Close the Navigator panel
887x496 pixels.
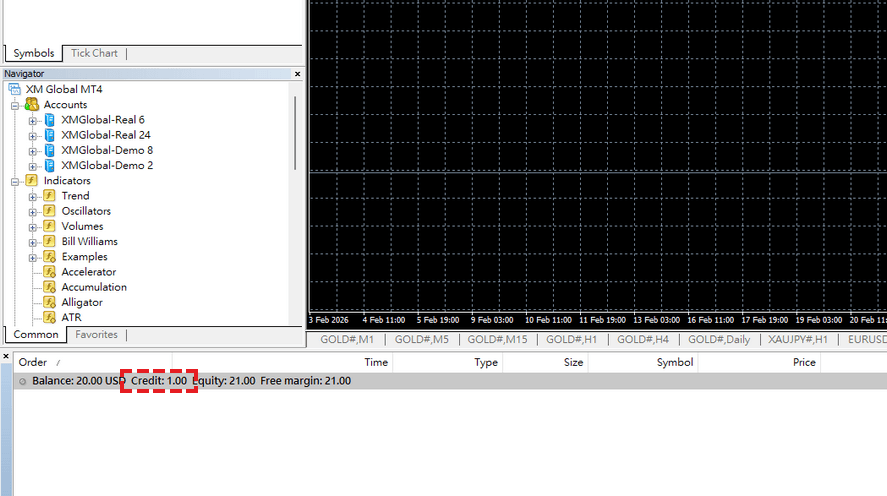coord(298,74)
